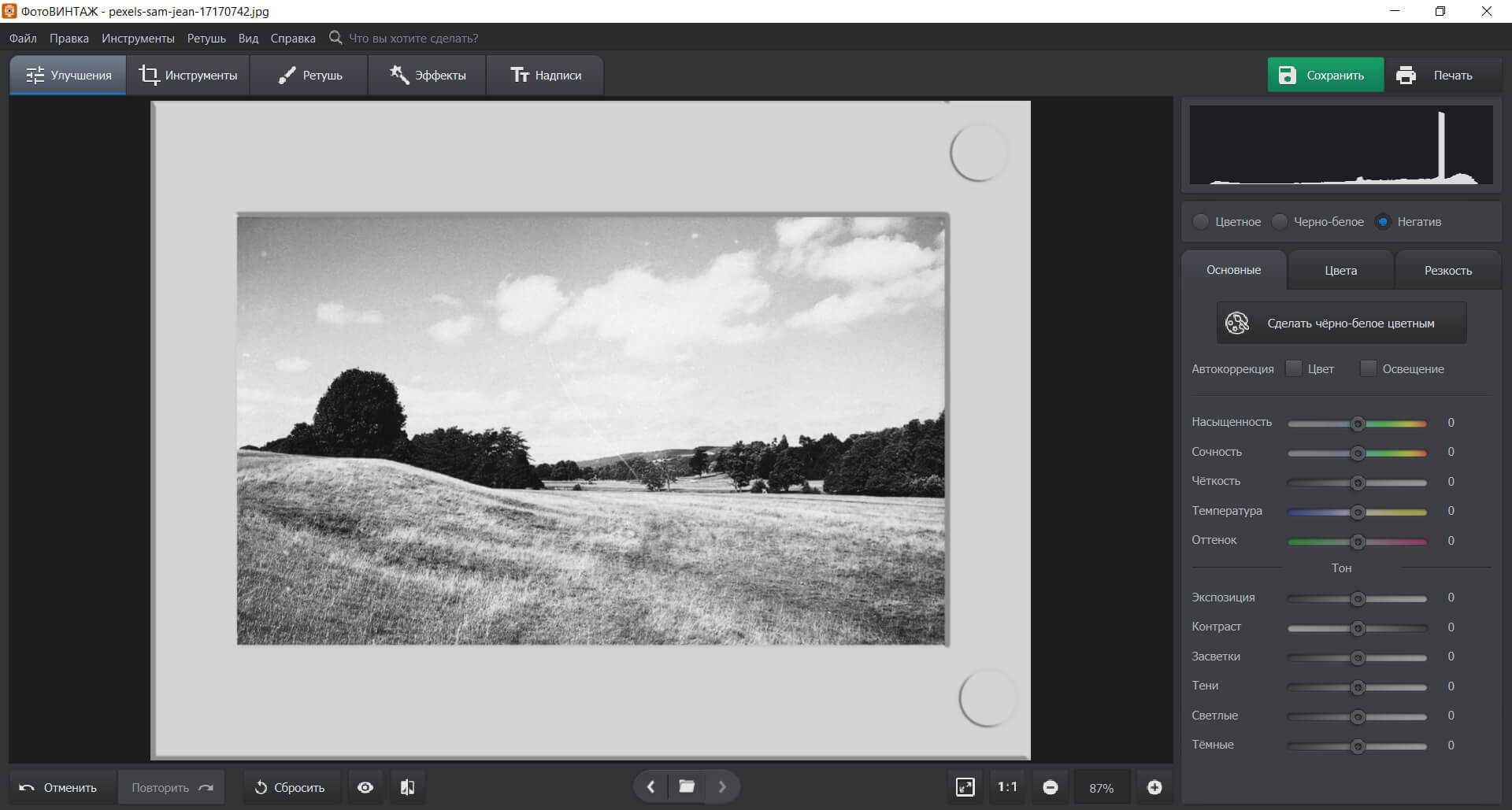Viewport: 1512px width, 810px height.
Task: Click the Насыщенность value 0
Action: (1451, 423)
